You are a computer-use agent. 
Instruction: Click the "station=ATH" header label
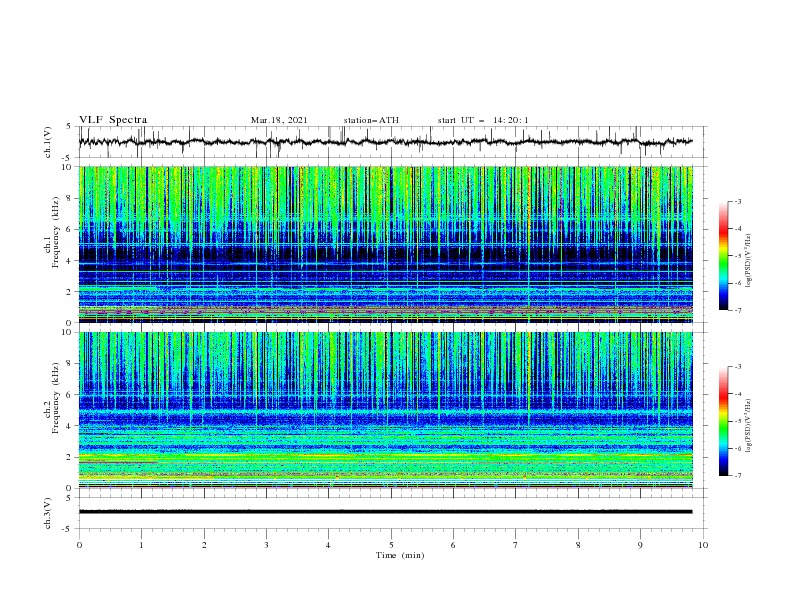coord(371,120)
